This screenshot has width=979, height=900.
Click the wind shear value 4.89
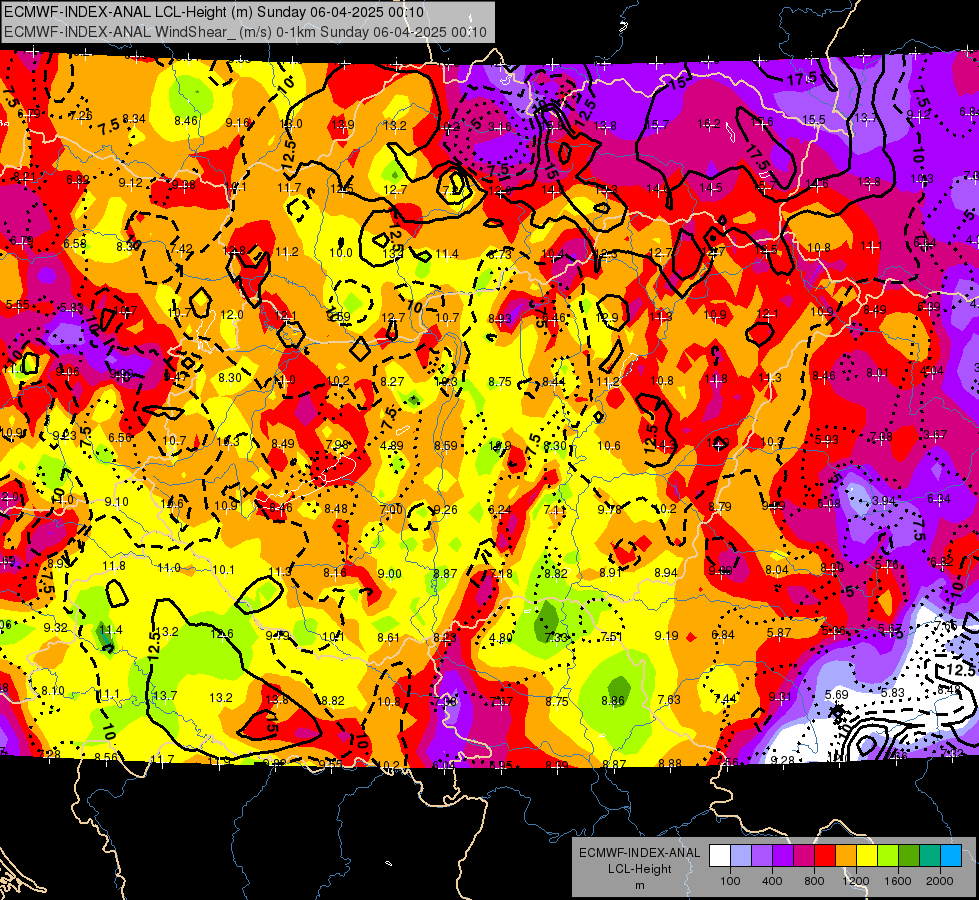click(391, 446)
